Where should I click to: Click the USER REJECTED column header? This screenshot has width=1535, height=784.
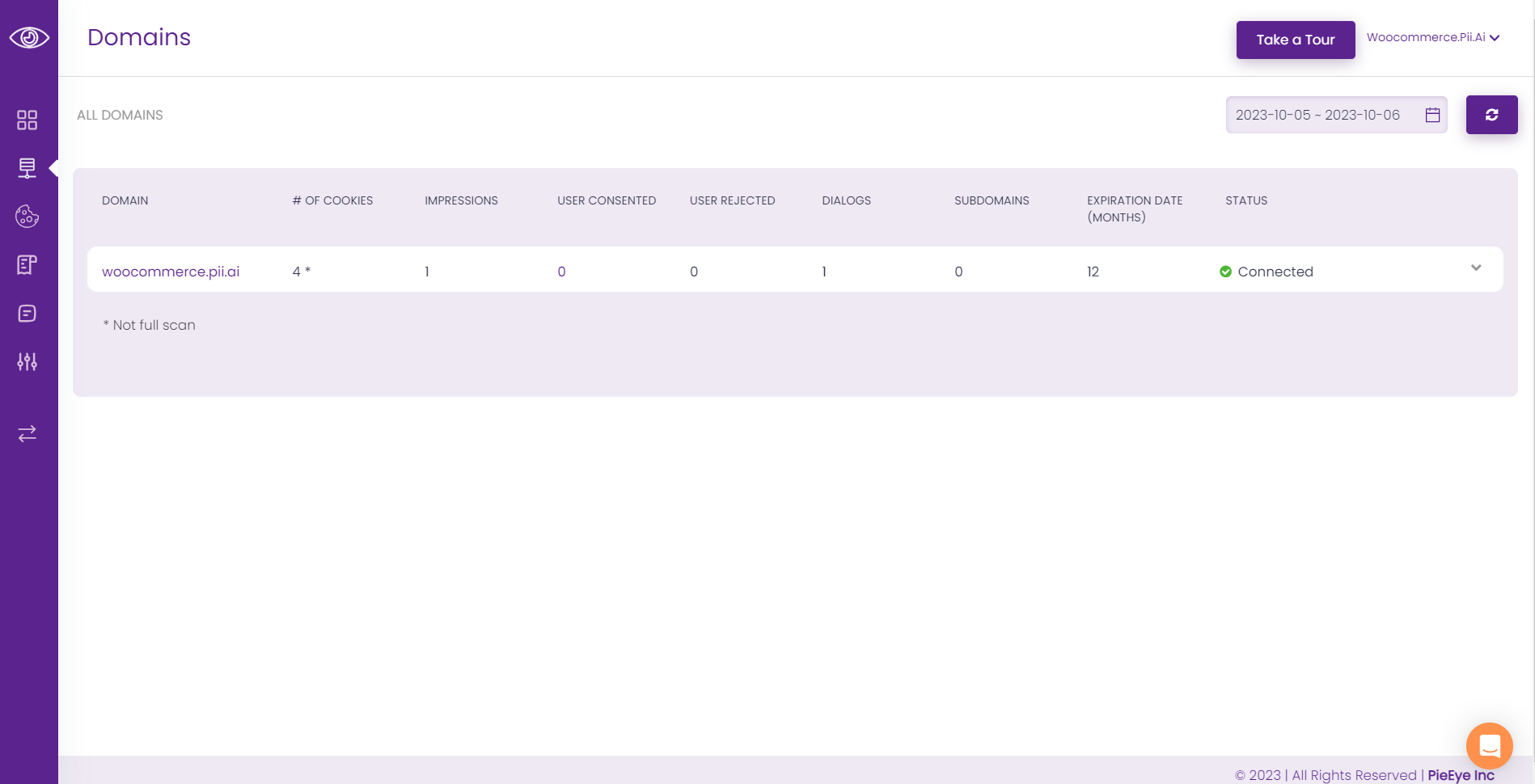(x=732, y=200)
